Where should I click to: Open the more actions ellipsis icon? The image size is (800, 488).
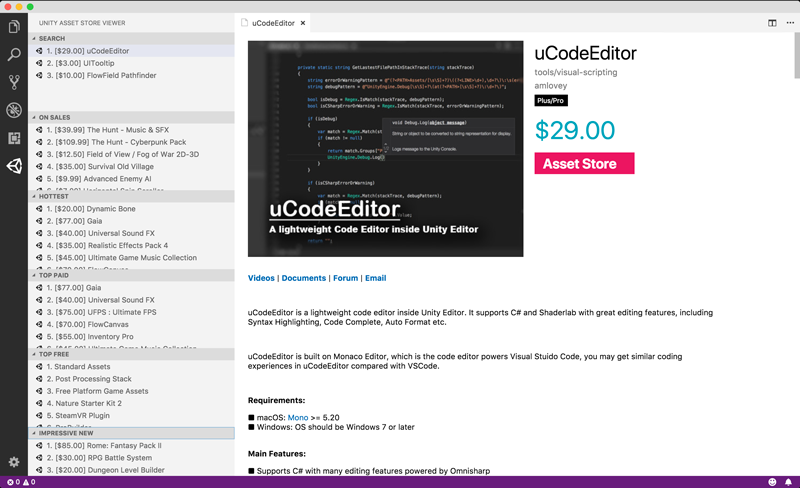(x=790, y=23)
